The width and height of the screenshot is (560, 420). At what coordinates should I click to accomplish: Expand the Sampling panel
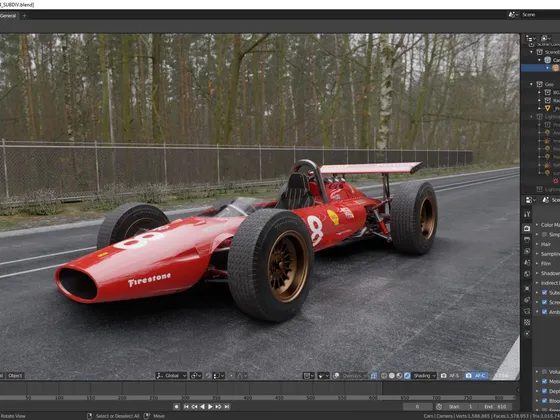pos(548,254)
